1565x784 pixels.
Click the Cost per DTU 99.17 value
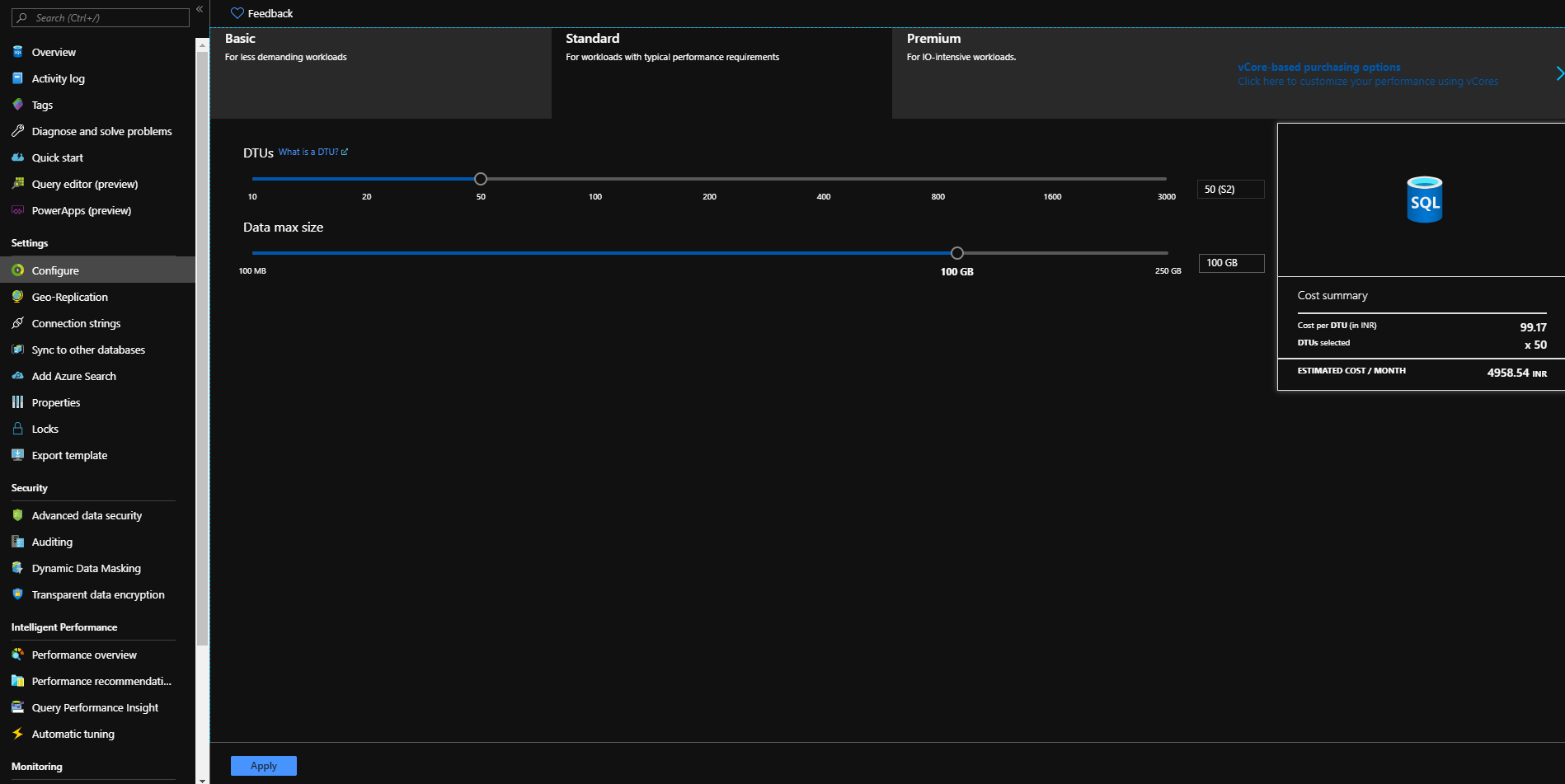pos(1533,327)
